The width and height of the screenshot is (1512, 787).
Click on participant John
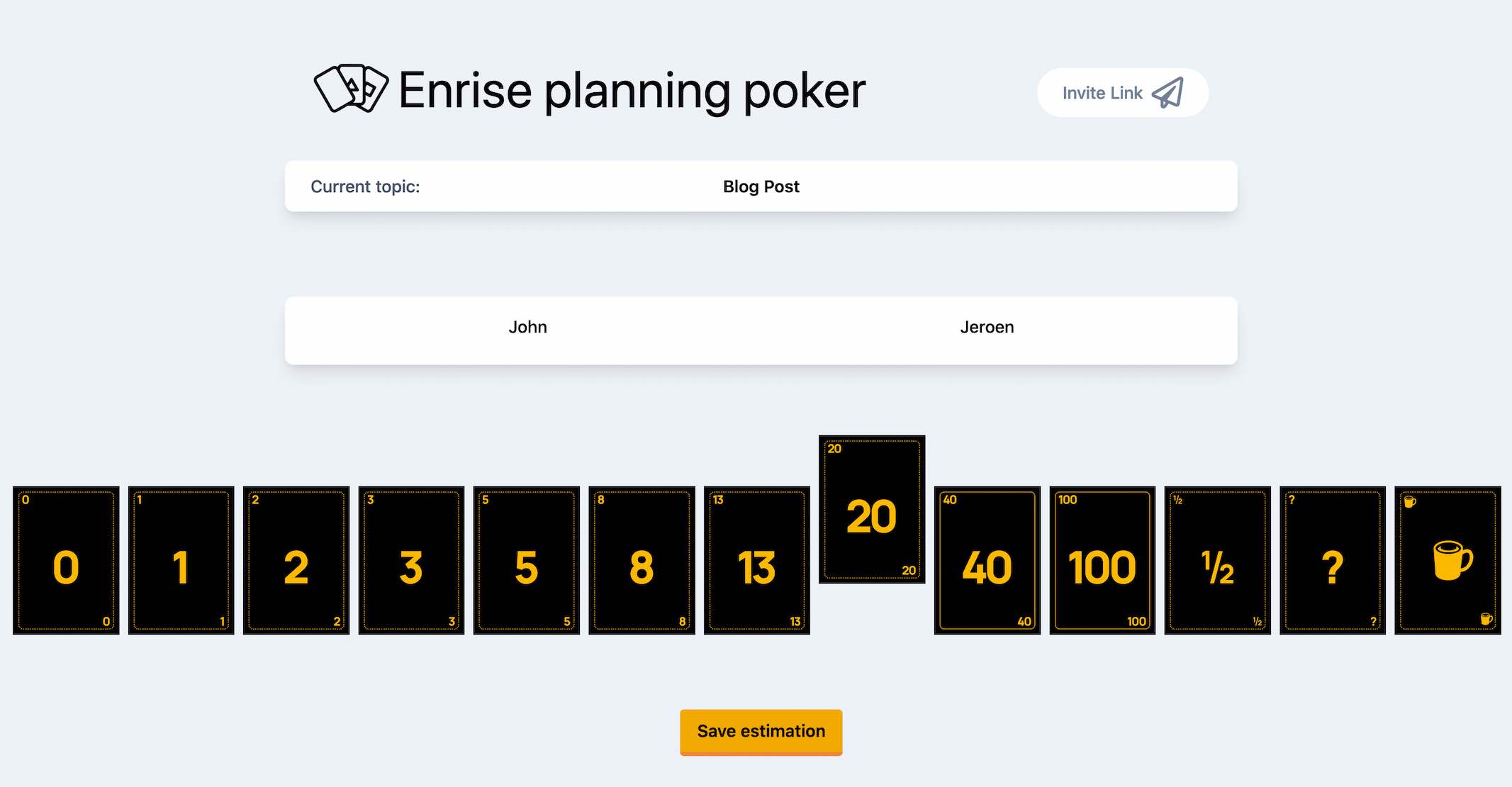coord(527,328)
